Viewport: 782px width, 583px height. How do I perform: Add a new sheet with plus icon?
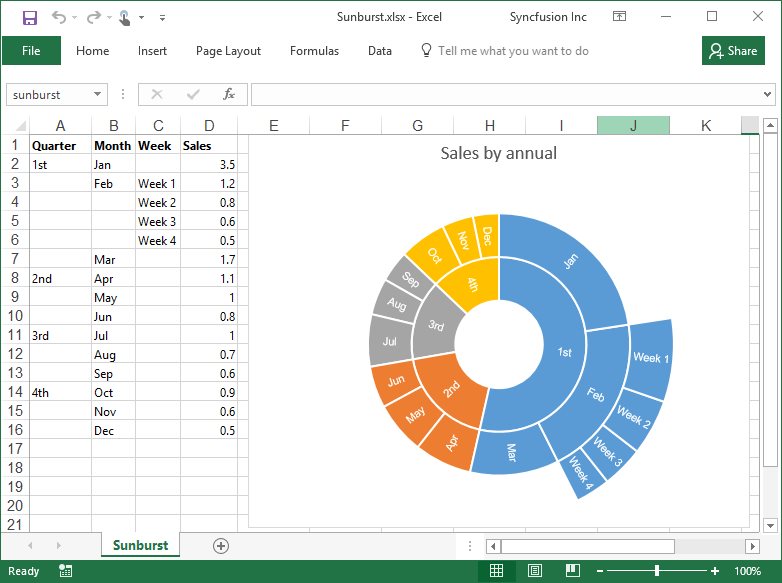point(221,546)
